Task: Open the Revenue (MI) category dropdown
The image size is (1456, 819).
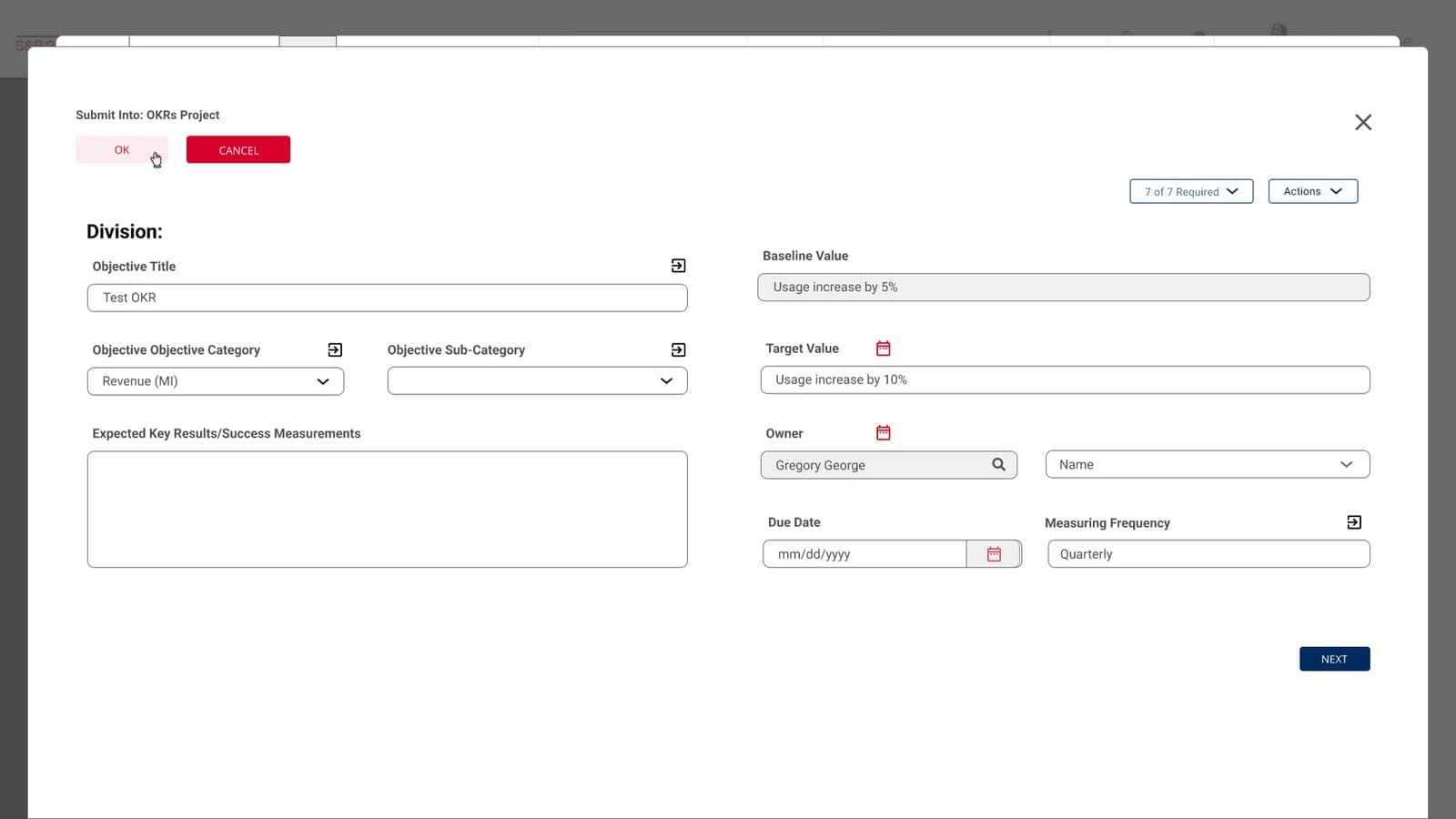Action: point(216,381)
